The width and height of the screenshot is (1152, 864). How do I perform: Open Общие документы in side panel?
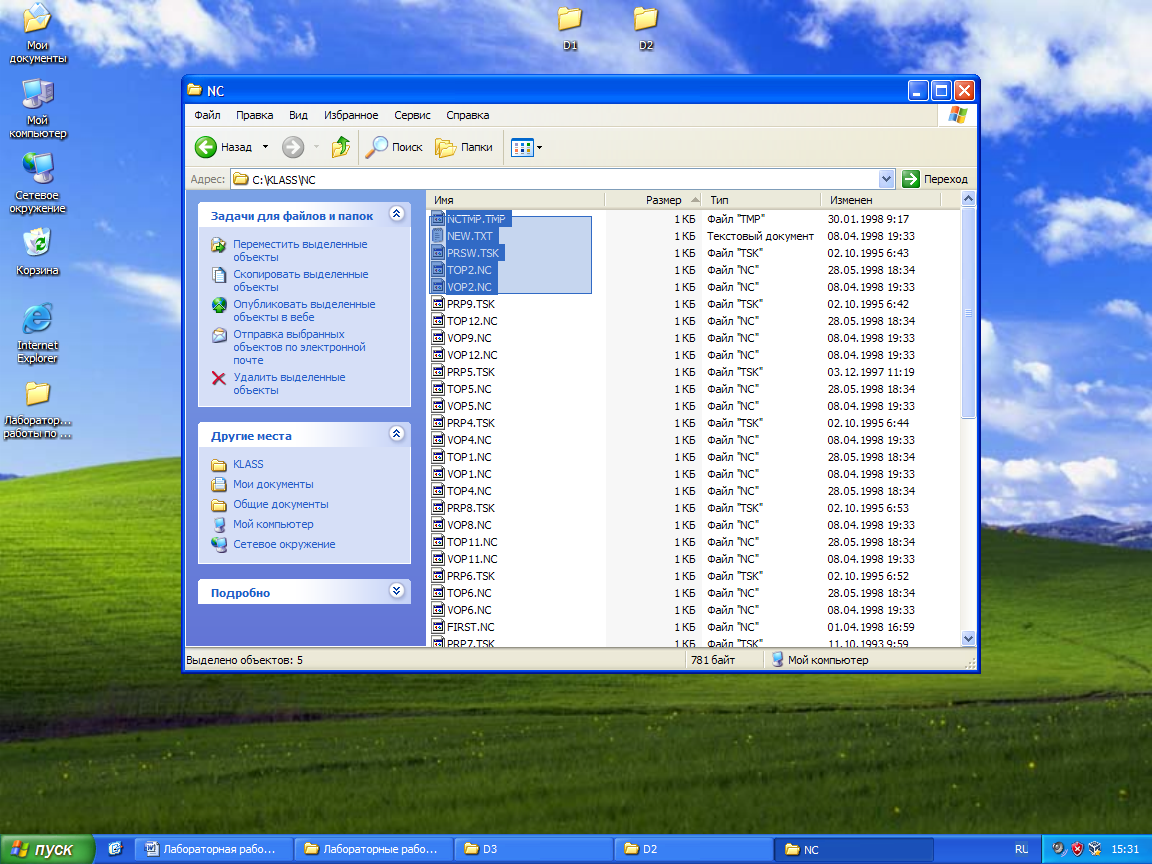pos(281,504)
